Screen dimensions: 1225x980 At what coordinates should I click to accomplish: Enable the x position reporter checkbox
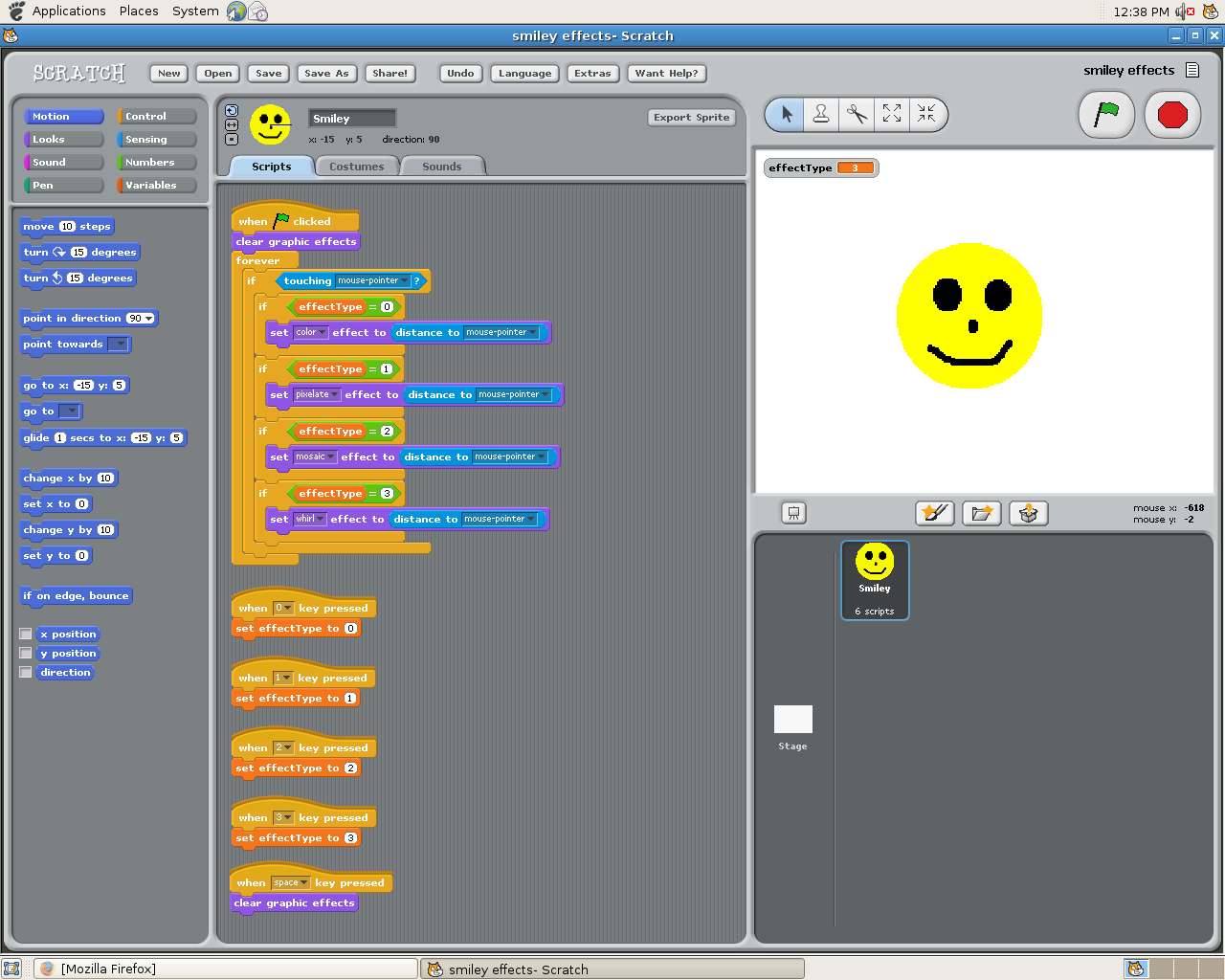(26, 634)
